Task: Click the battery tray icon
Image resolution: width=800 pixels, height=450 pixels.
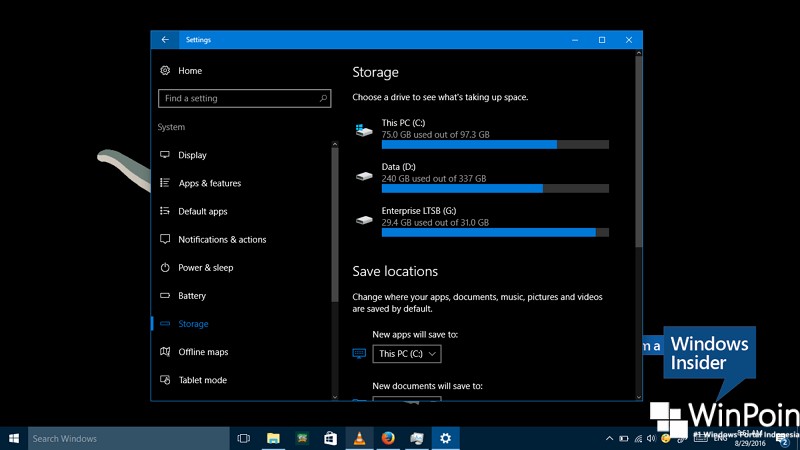Action: [623, 438]
